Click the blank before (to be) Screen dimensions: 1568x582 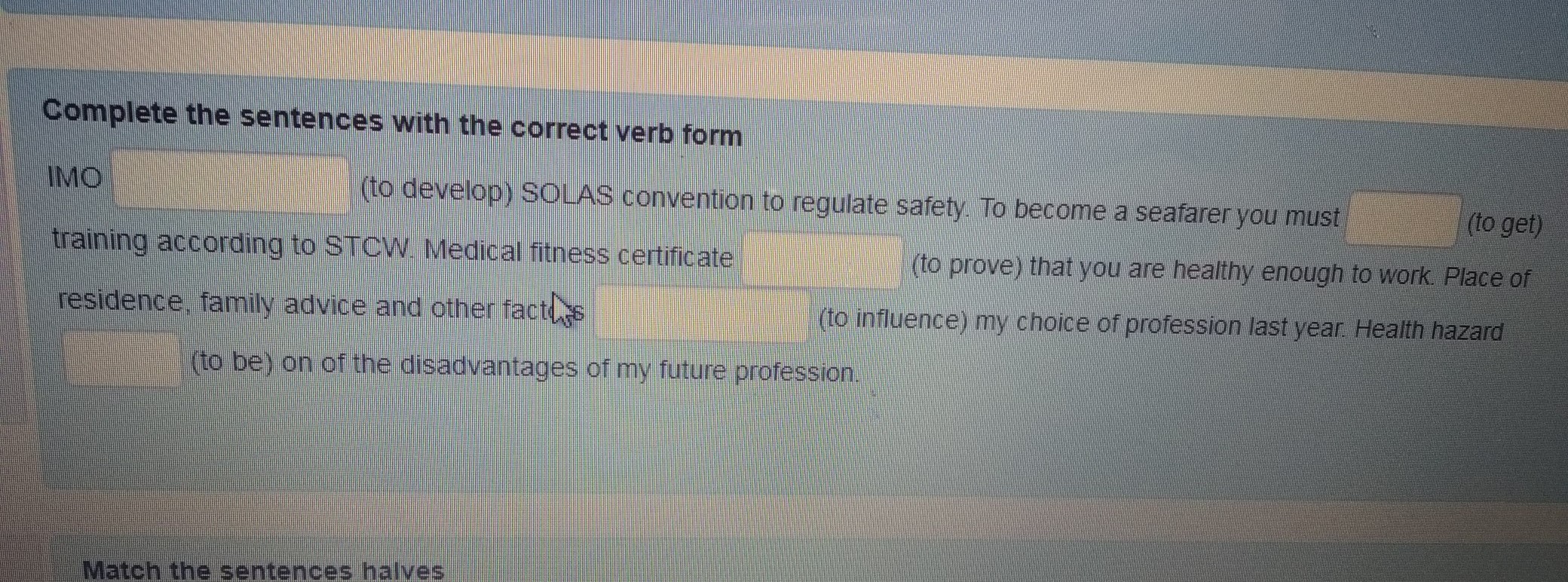pyautogui.click(x=122, y=360)
